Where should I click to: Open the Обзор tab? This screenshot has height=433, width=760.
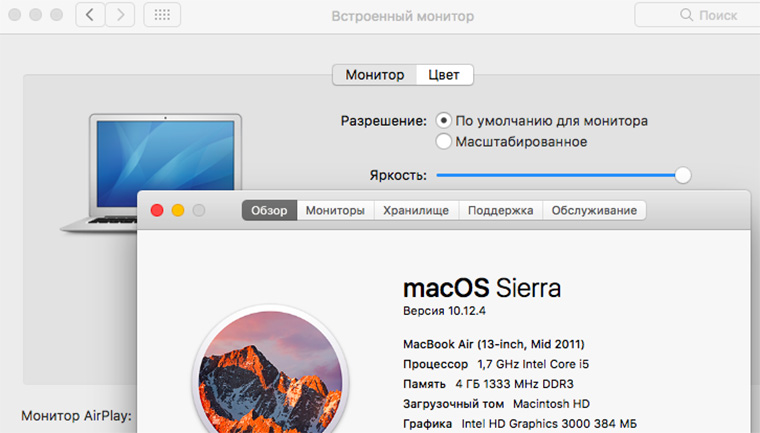point(269,210)
